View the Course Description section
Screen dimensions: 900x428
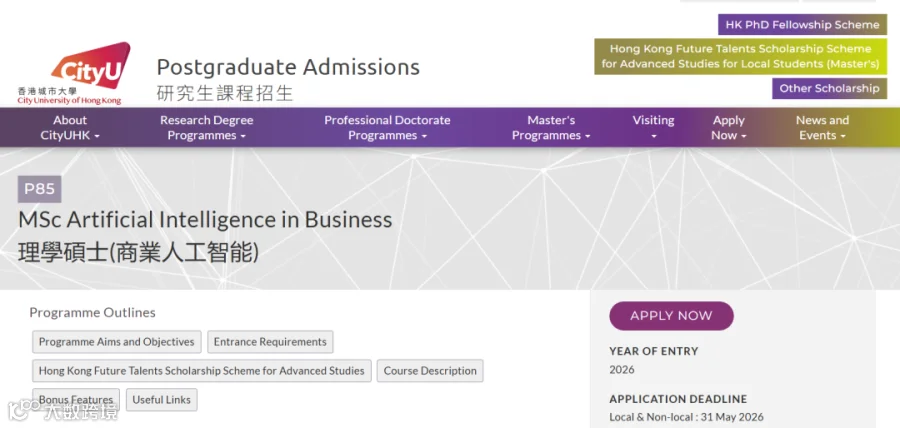(430, 371)
